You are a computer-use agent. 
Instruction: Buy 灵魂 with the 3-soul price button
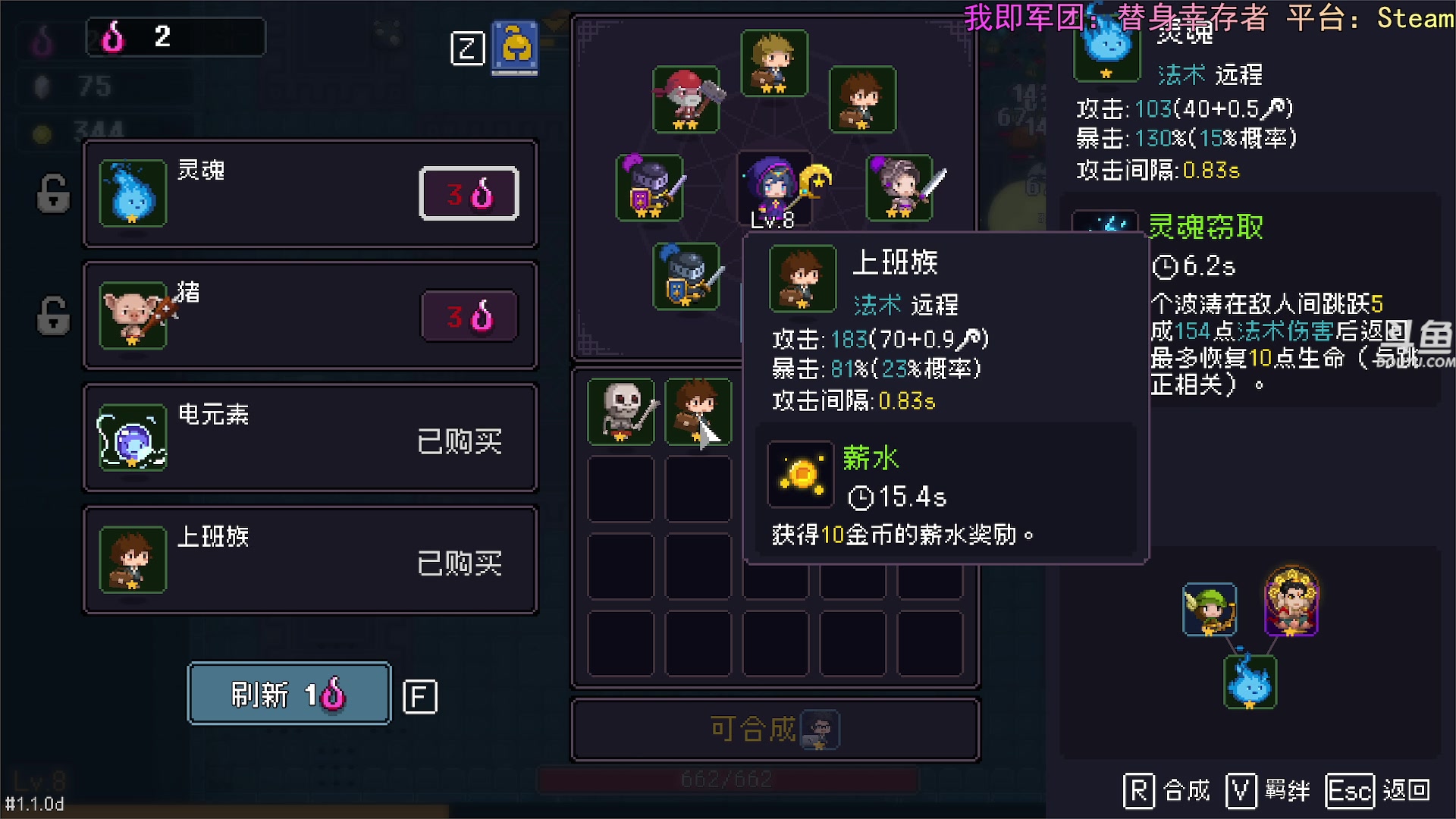[x=469, y=193]
